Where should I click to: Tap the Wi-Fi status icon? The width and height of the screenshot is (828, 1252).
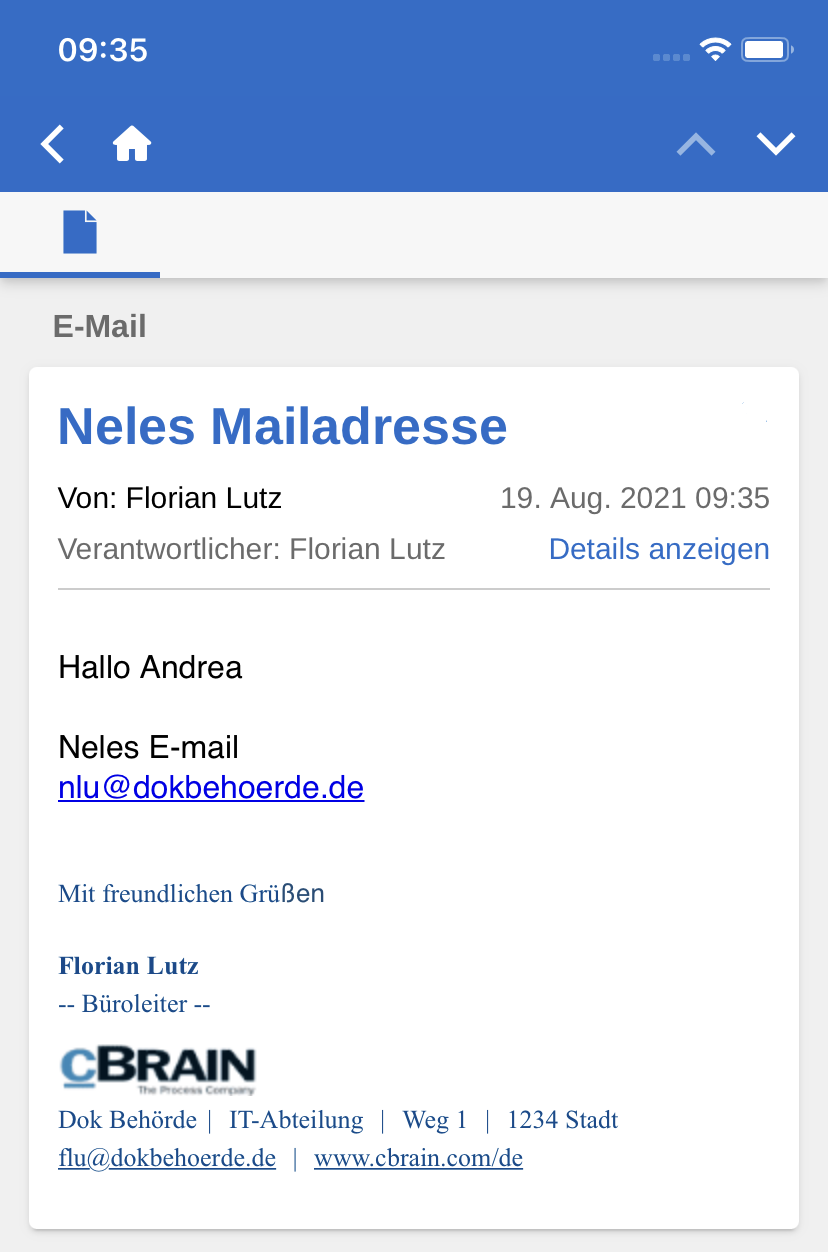point(715,49)
